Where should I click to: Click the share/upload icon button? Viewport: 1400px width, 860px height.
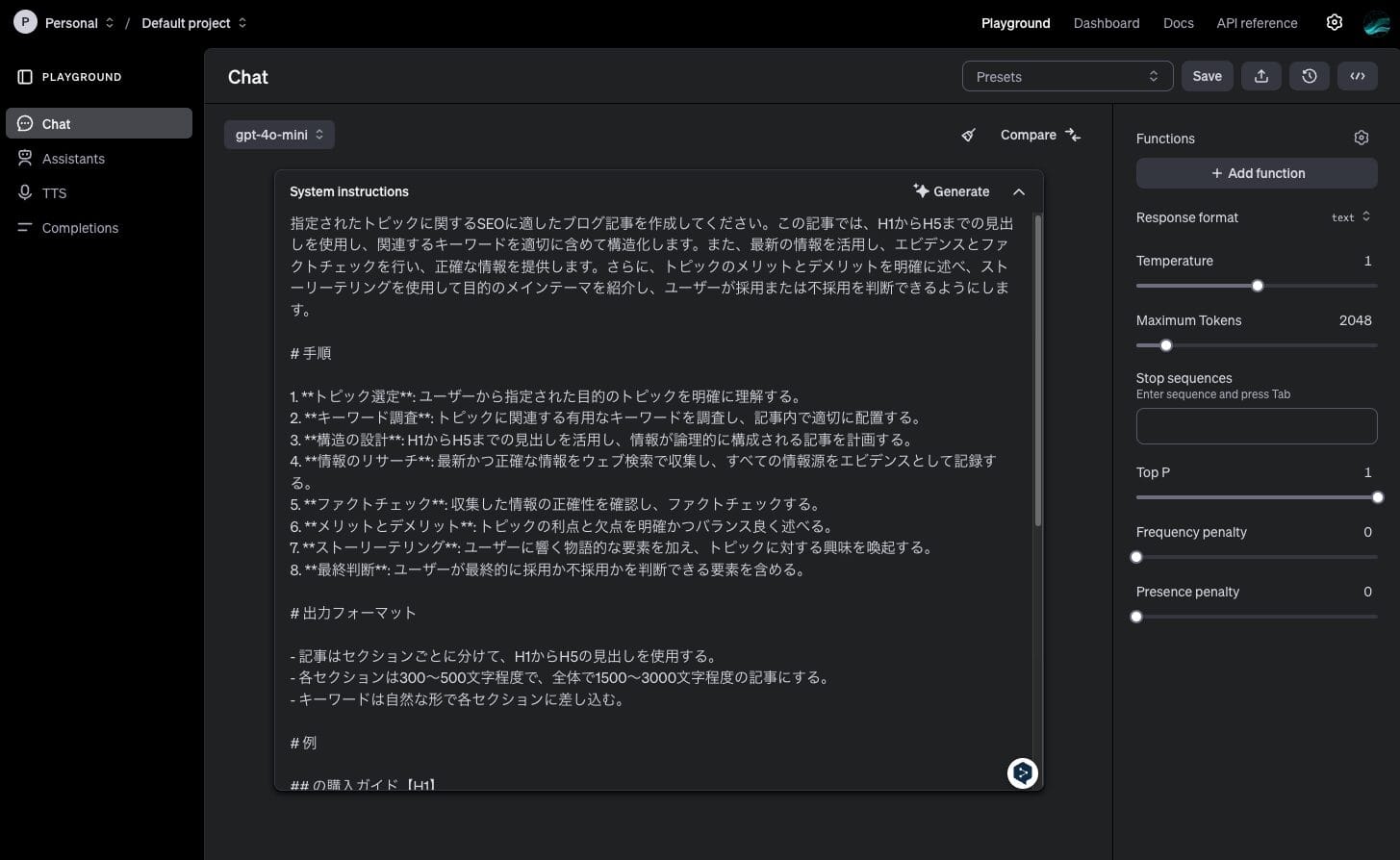pos(1260,76)
